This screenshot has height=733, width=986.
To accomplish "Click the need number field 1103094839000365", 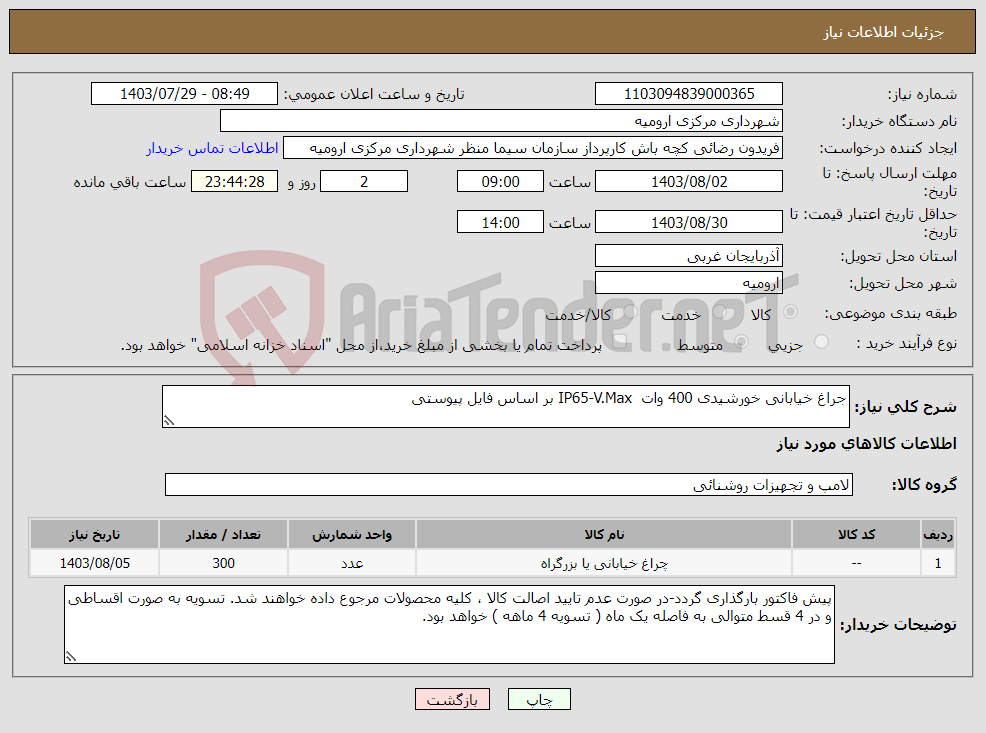I will (x=689, y=94).
